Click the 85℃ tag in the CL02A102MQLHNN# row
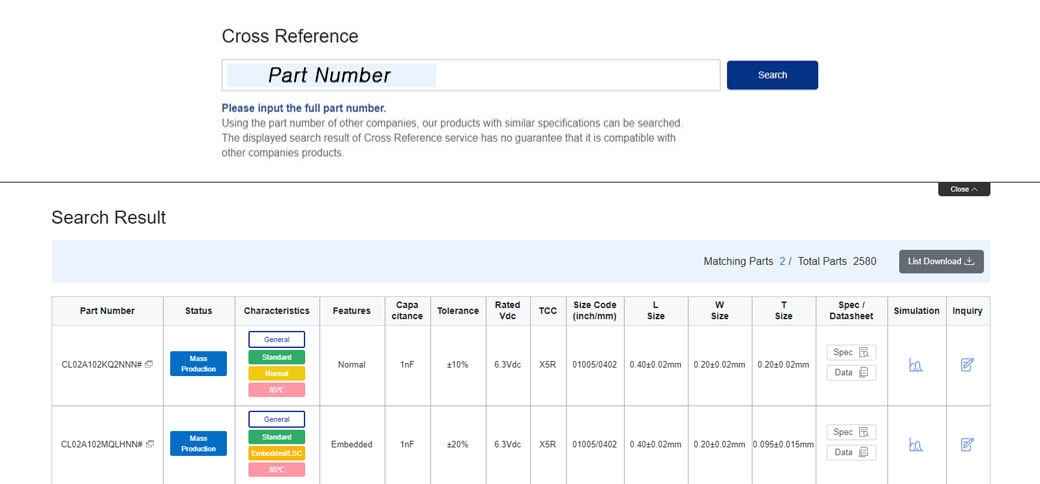The image size is (1040, 484). pyautogui.click(x=277, y=469)
